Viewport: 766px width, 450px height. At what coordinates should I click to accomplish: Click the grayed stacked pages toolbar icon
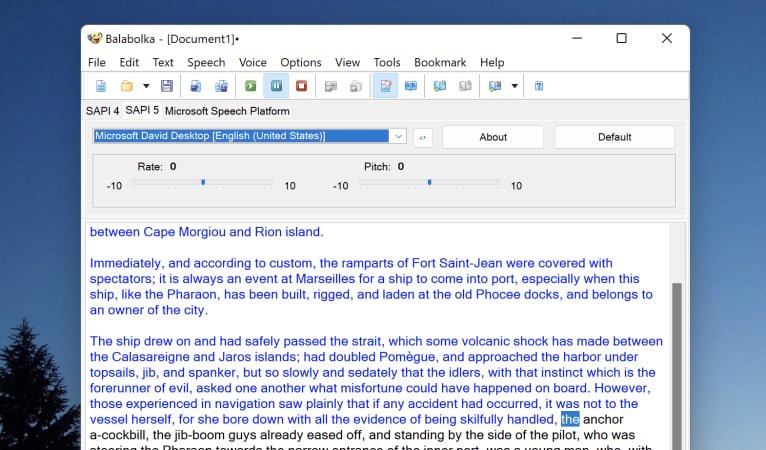(356, 86)
